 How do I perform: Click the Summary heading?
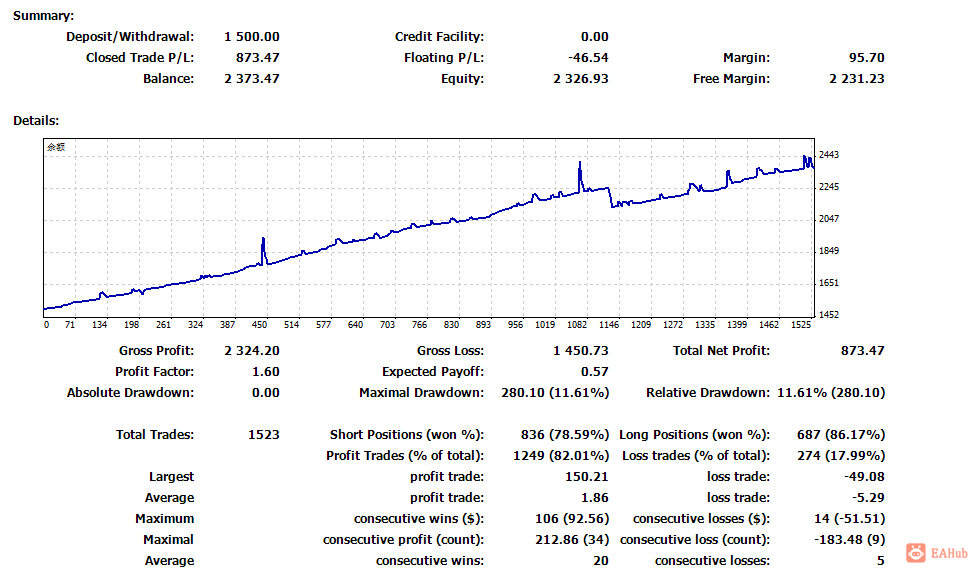pyautogui.click(x=43, y=16)
